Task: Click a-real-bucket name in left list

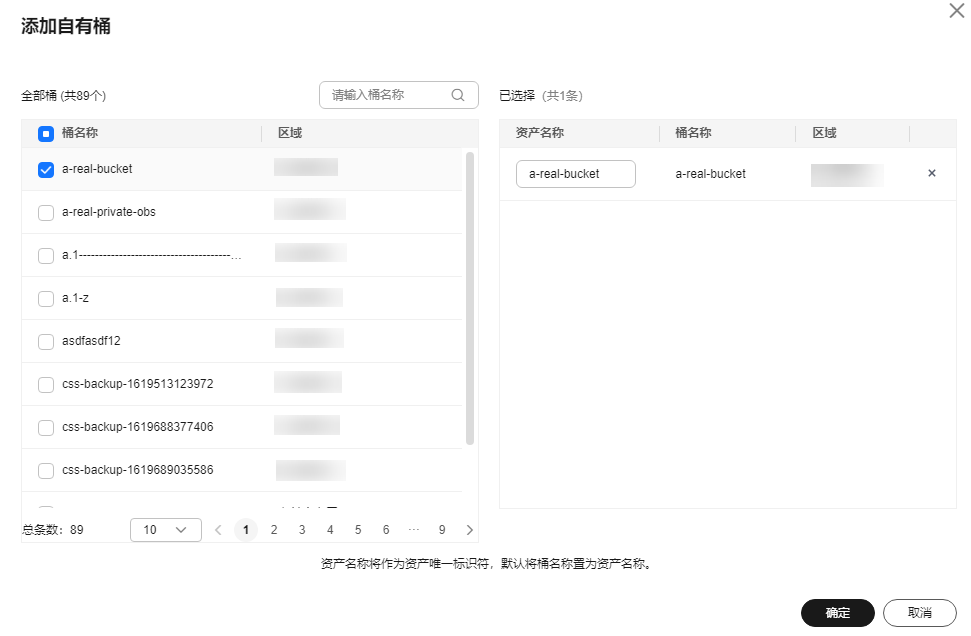Action: pos(97,169)
